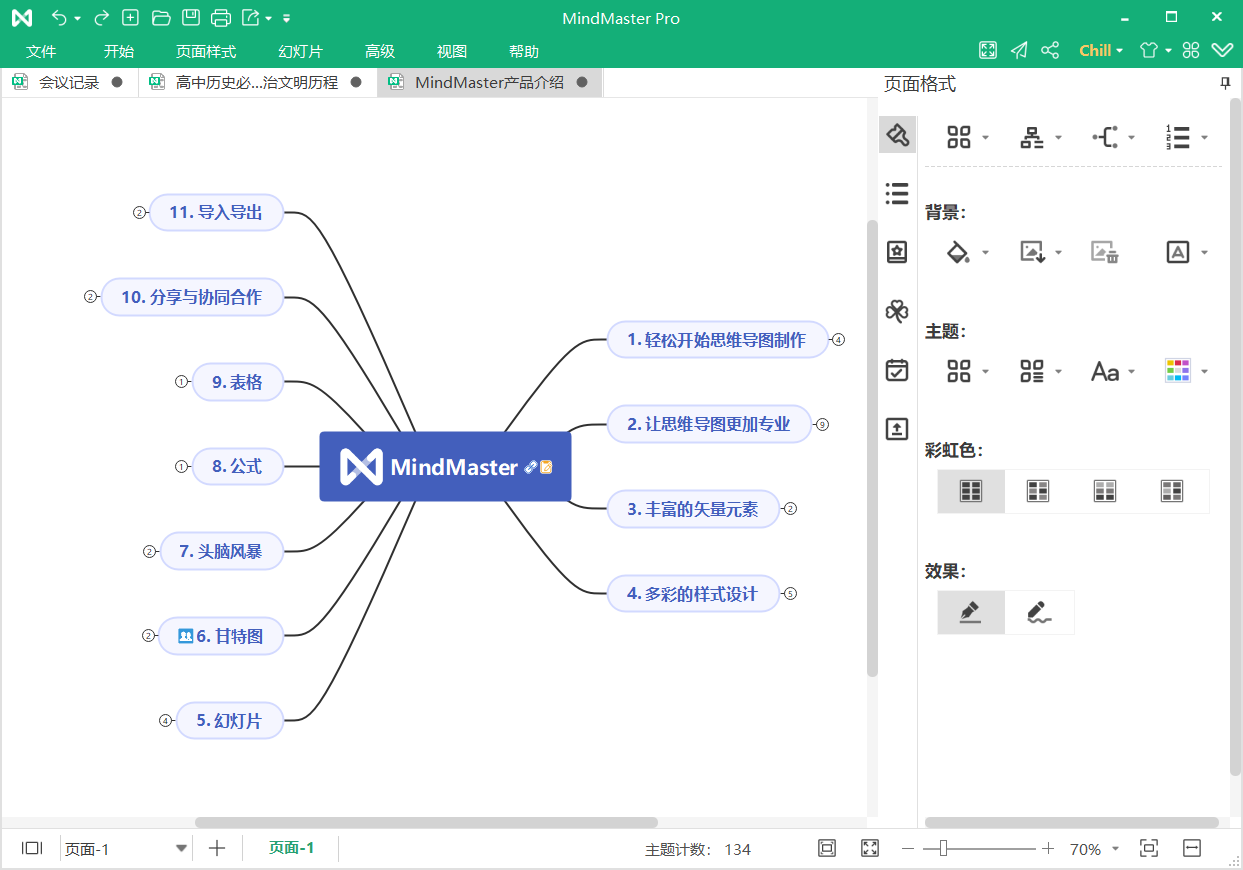
Task: Undo the last action via the curved arrow
Action: pyautogui.click(x=60, y=18)
